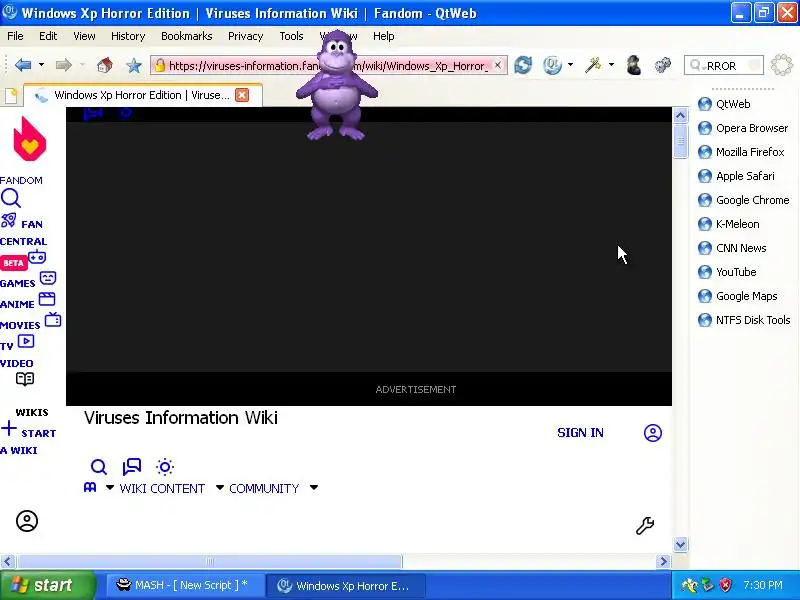This screenshot has height=600, width=800.
Task: Click the wiki search magnifier icon
Action: [98, 466]
